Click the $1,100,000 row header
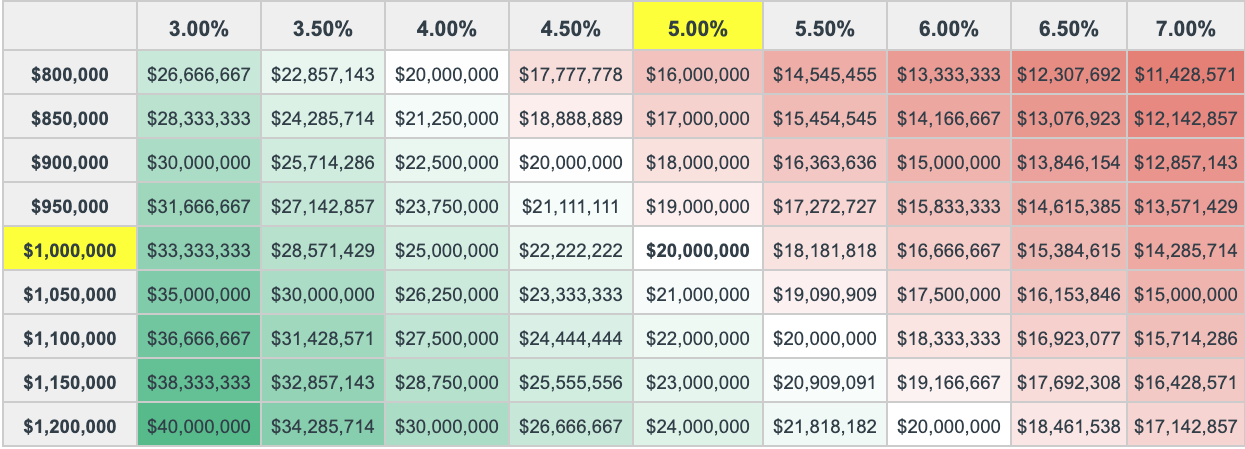Screen dimensions: 1245x449 point(69,338)
